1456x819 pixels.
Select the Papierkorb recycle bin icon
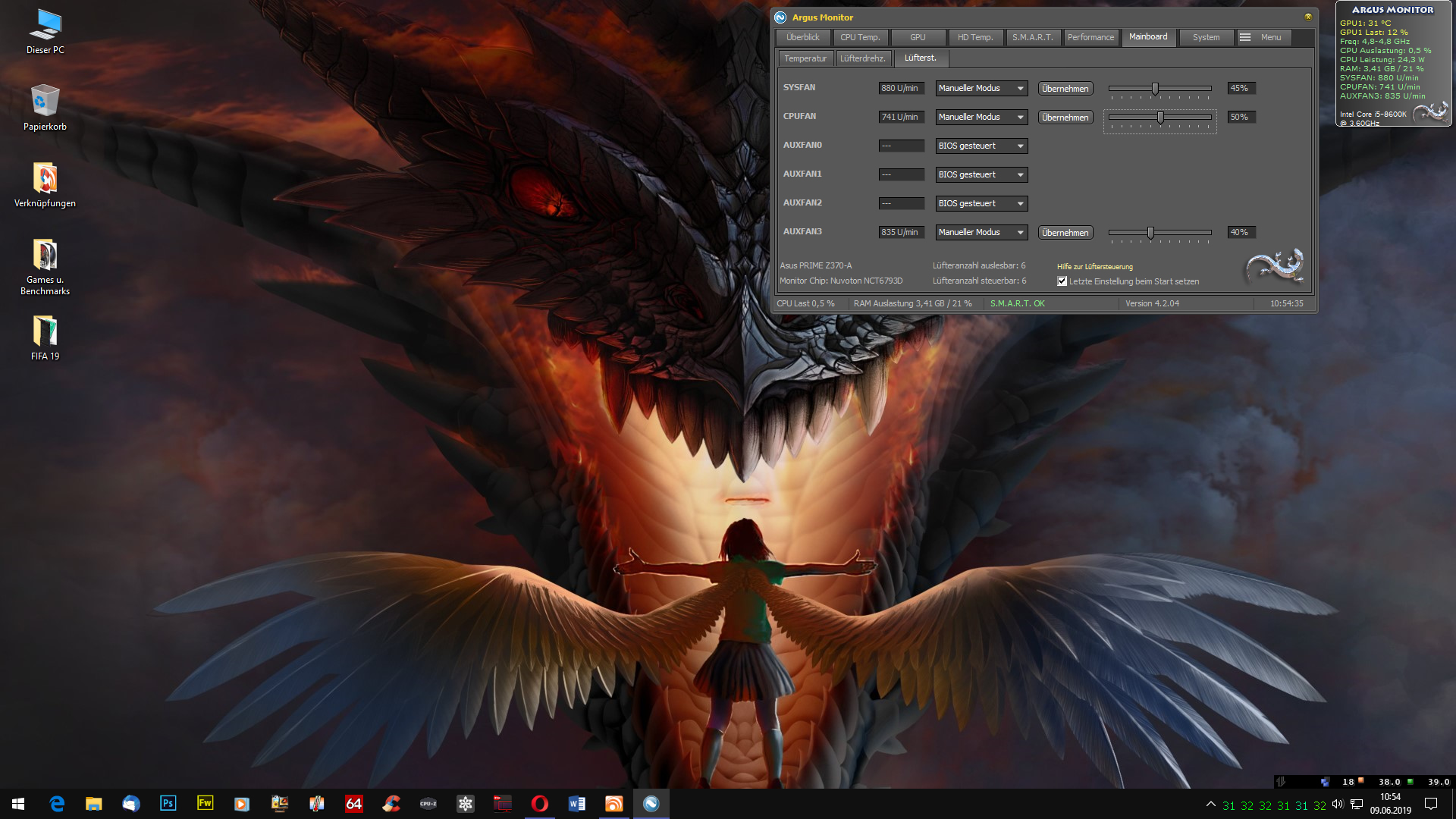pos(45,108)
